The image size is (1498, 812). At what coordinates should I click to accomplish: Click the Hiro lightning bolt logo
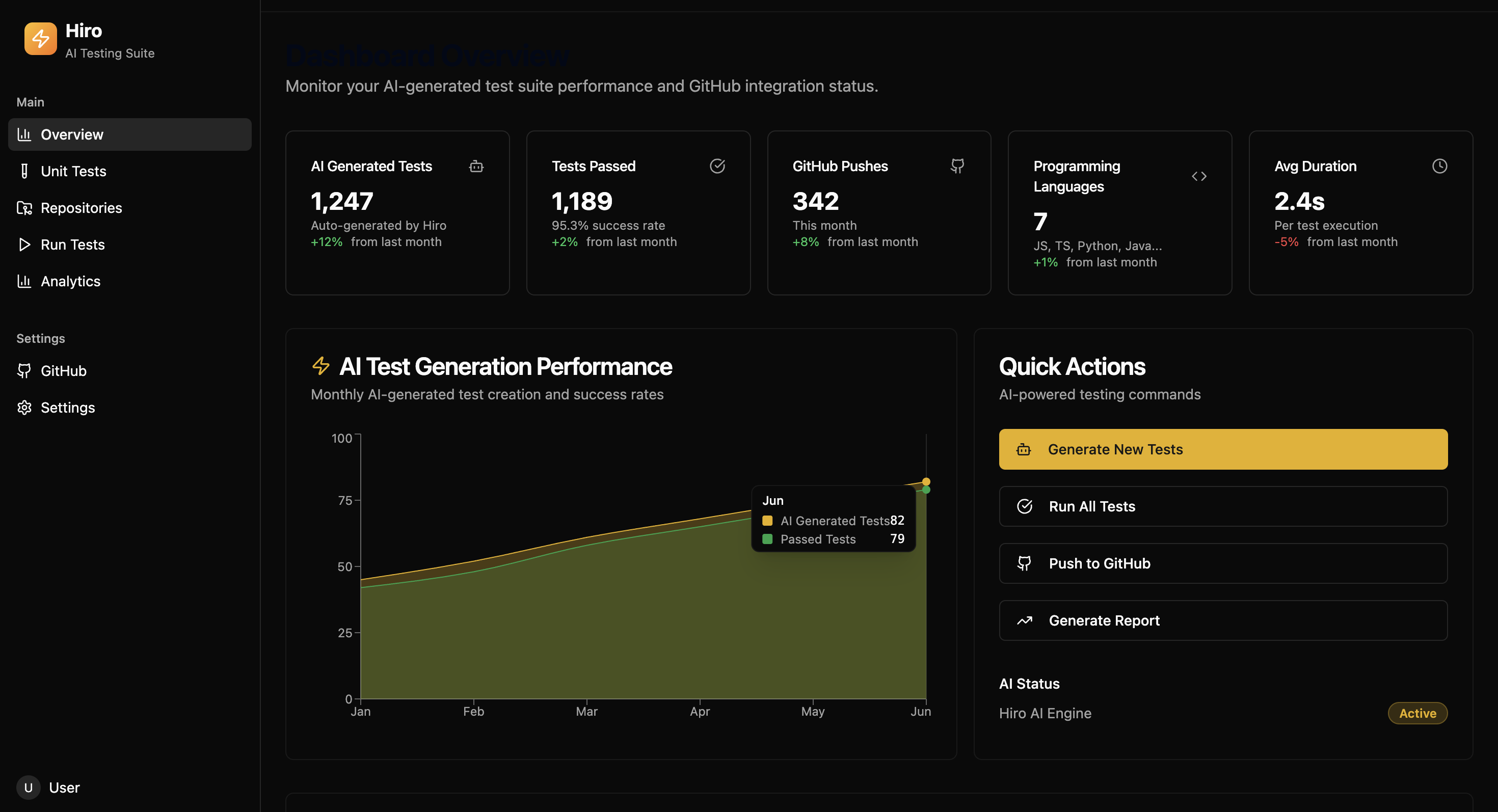point(40,38)
